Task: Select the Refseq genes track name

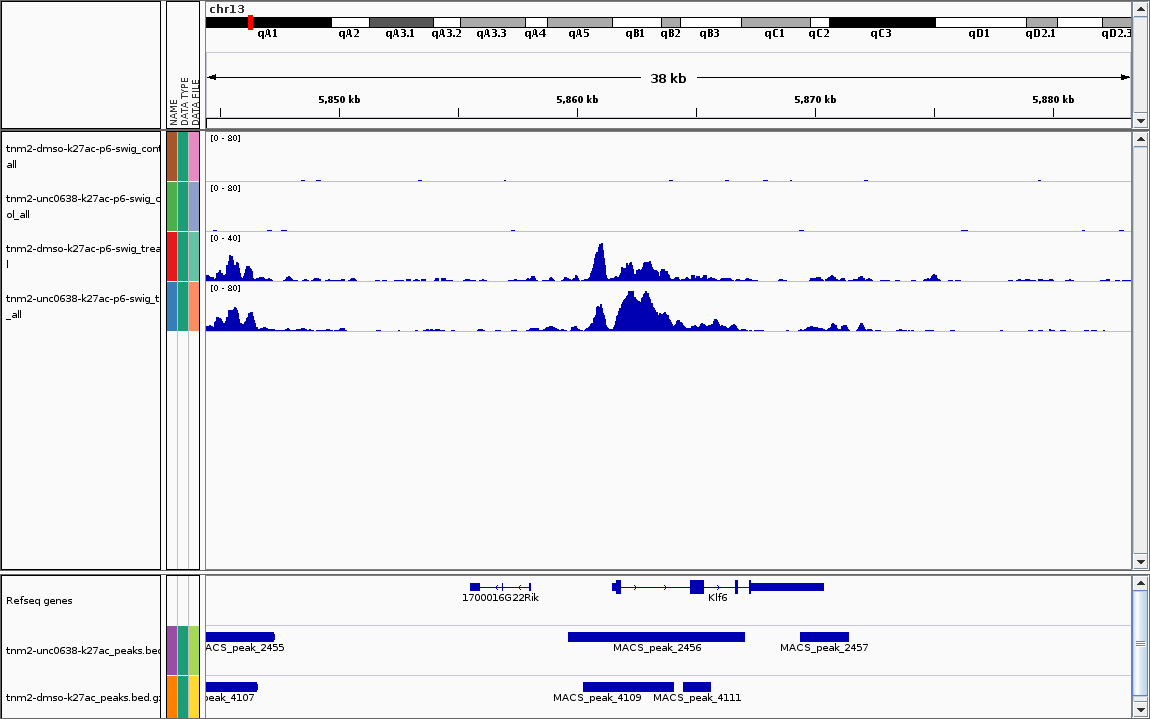Action: click(x=39, y=601)
